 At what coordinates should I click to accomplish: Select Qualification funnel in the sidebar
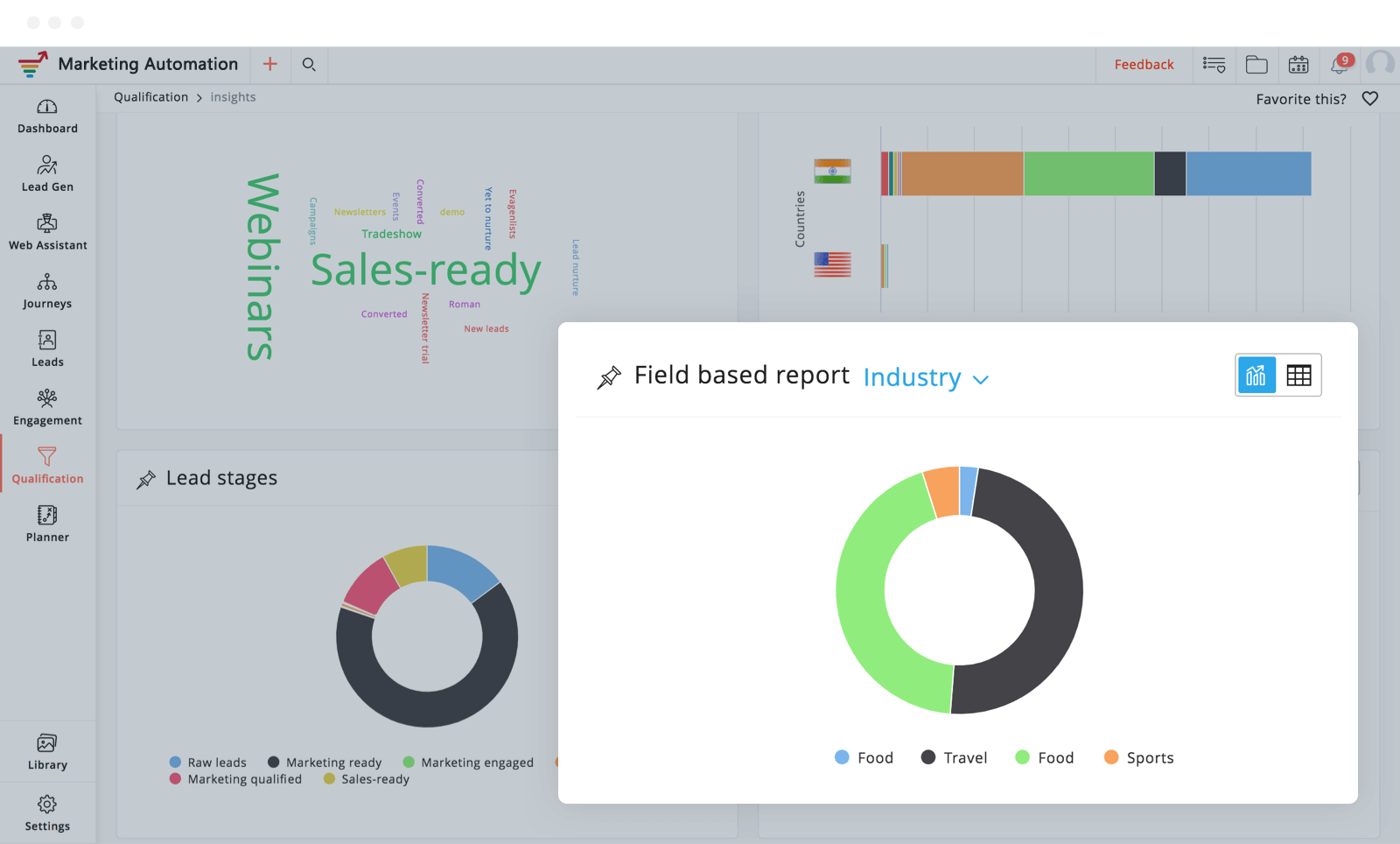(x=47, y=466)
